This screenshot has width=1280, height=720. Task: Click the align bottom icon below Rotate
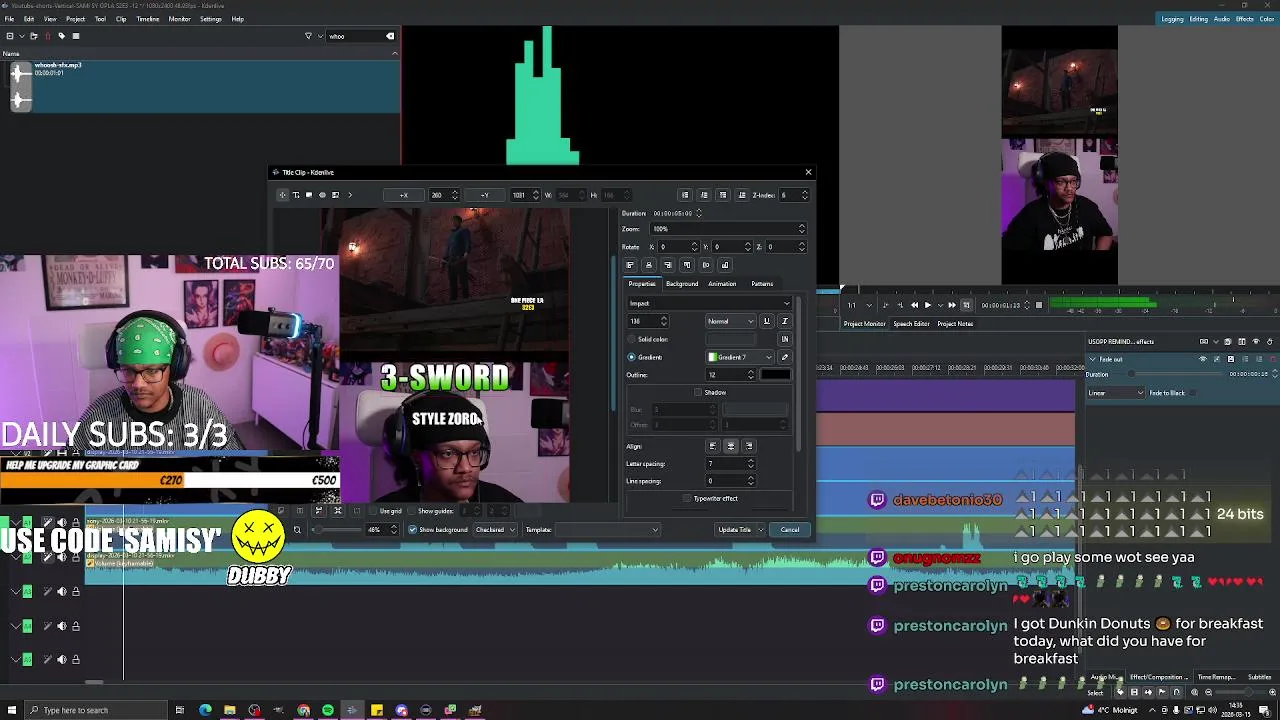725,265
